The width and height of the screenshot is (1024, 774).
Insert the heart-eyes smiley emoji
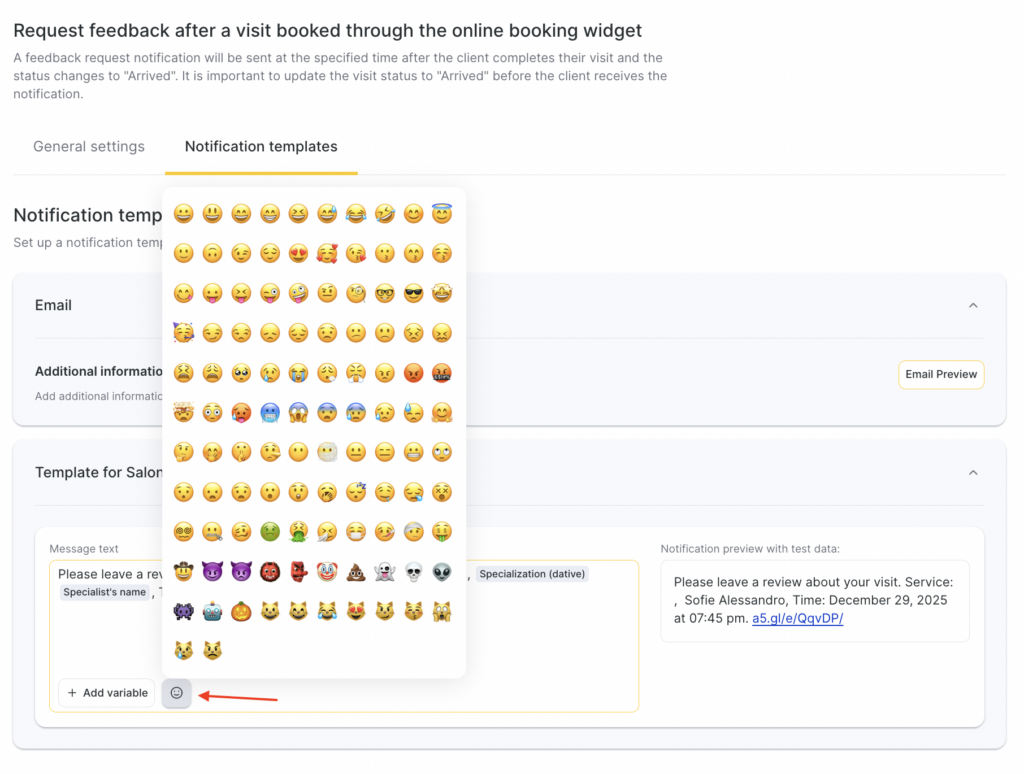tap(298, 254)
